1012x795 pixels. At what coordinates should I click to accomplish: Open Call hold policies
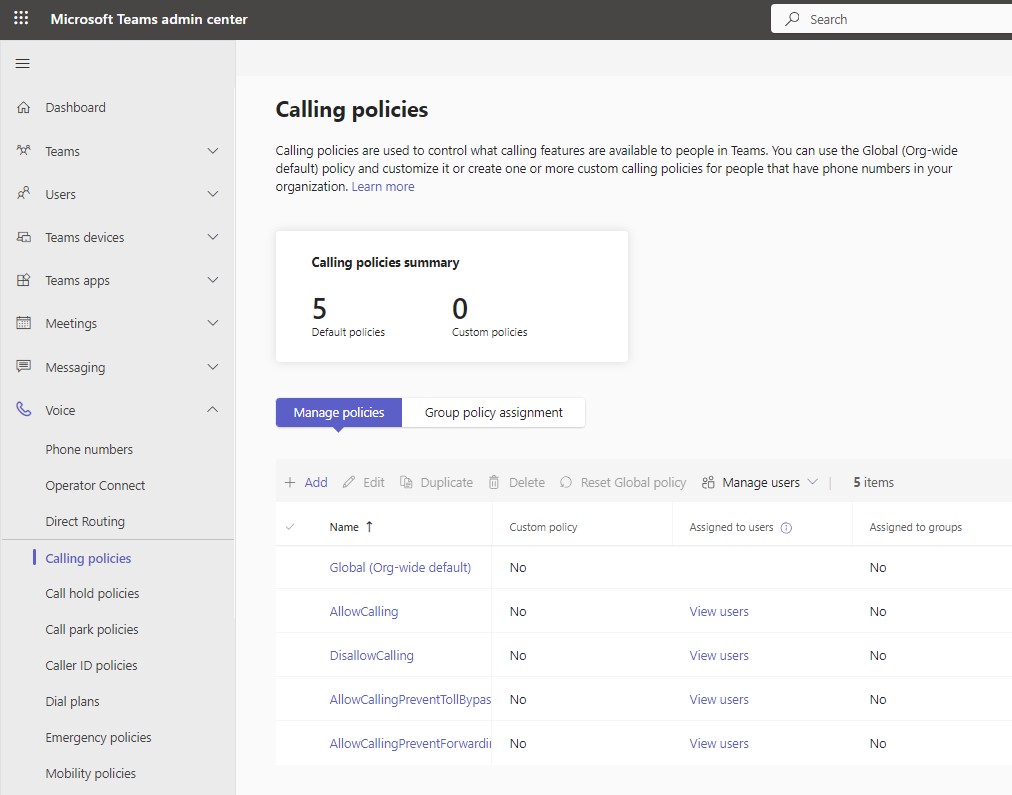click(x=92, y=594)
